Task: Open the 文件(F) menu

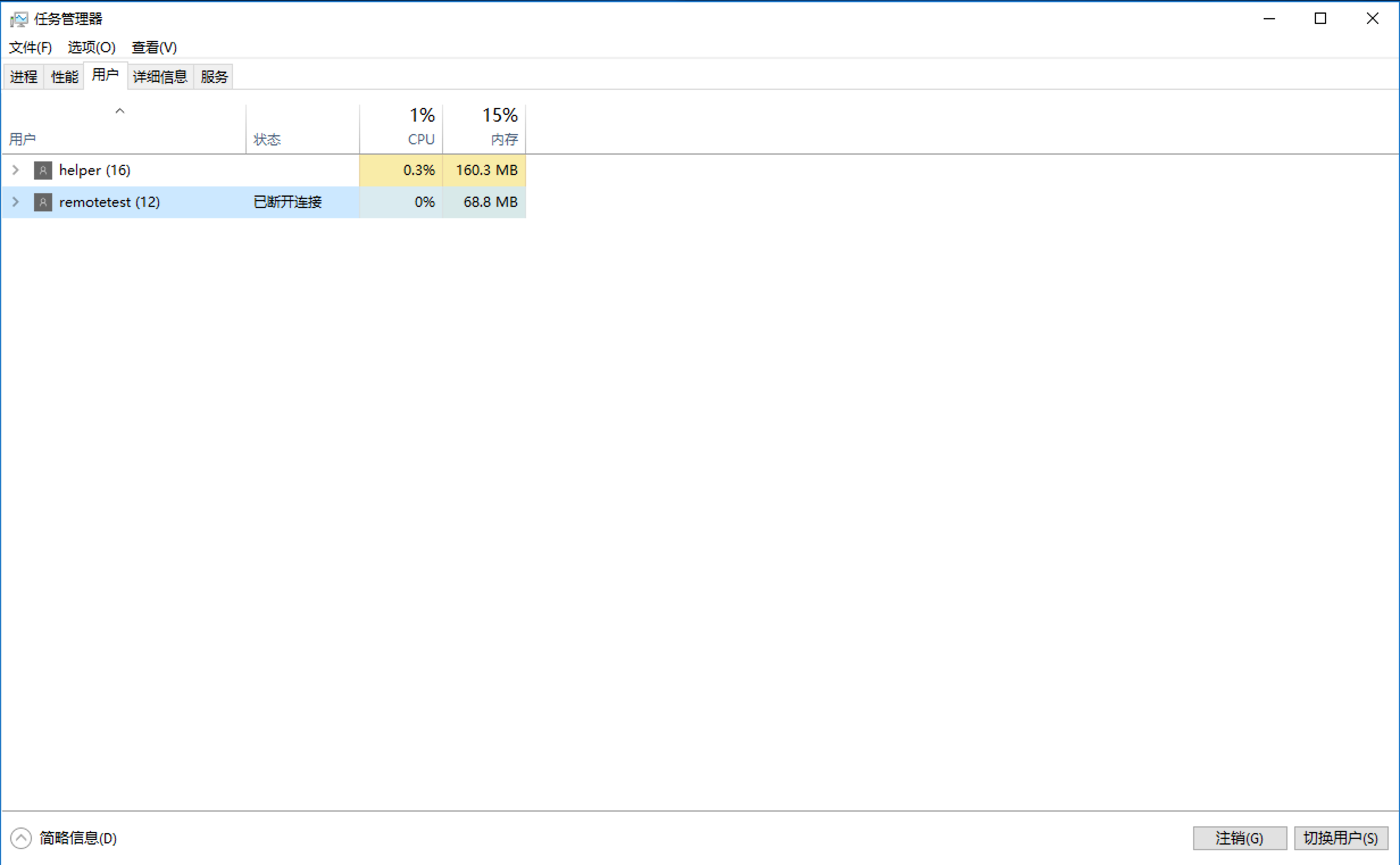Action: pos(30,48)
